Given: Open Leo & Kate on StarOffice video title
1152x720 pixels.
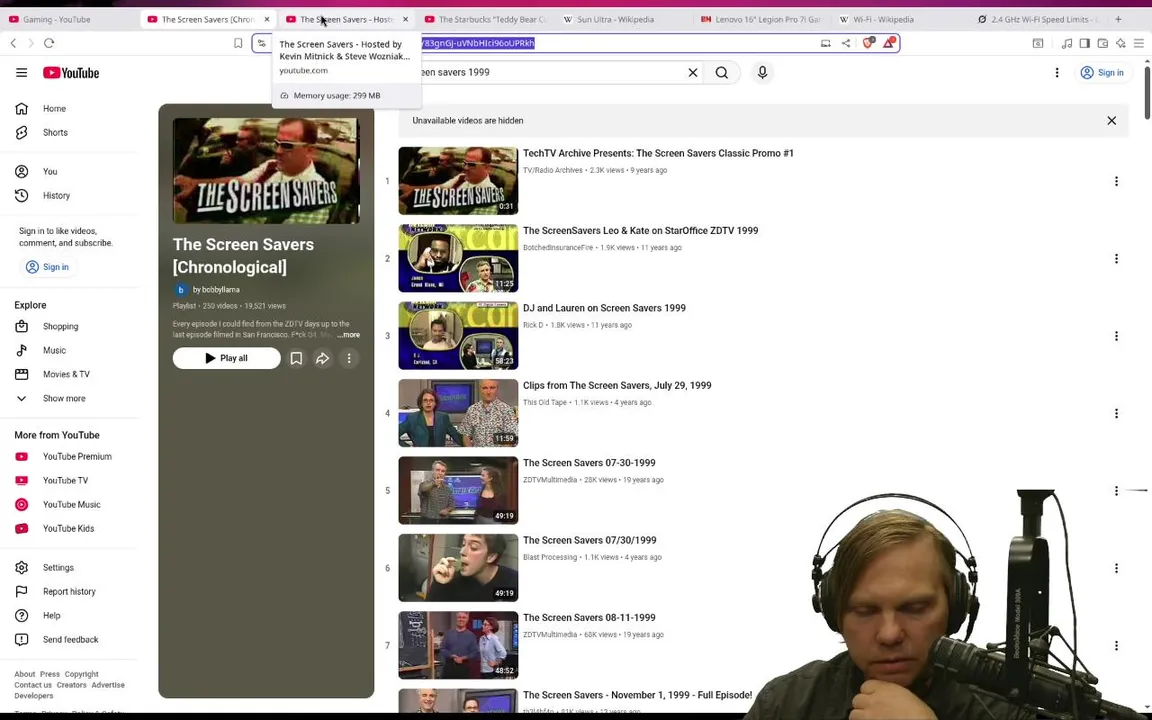Looking at the screenshot, I should point(640,231).
